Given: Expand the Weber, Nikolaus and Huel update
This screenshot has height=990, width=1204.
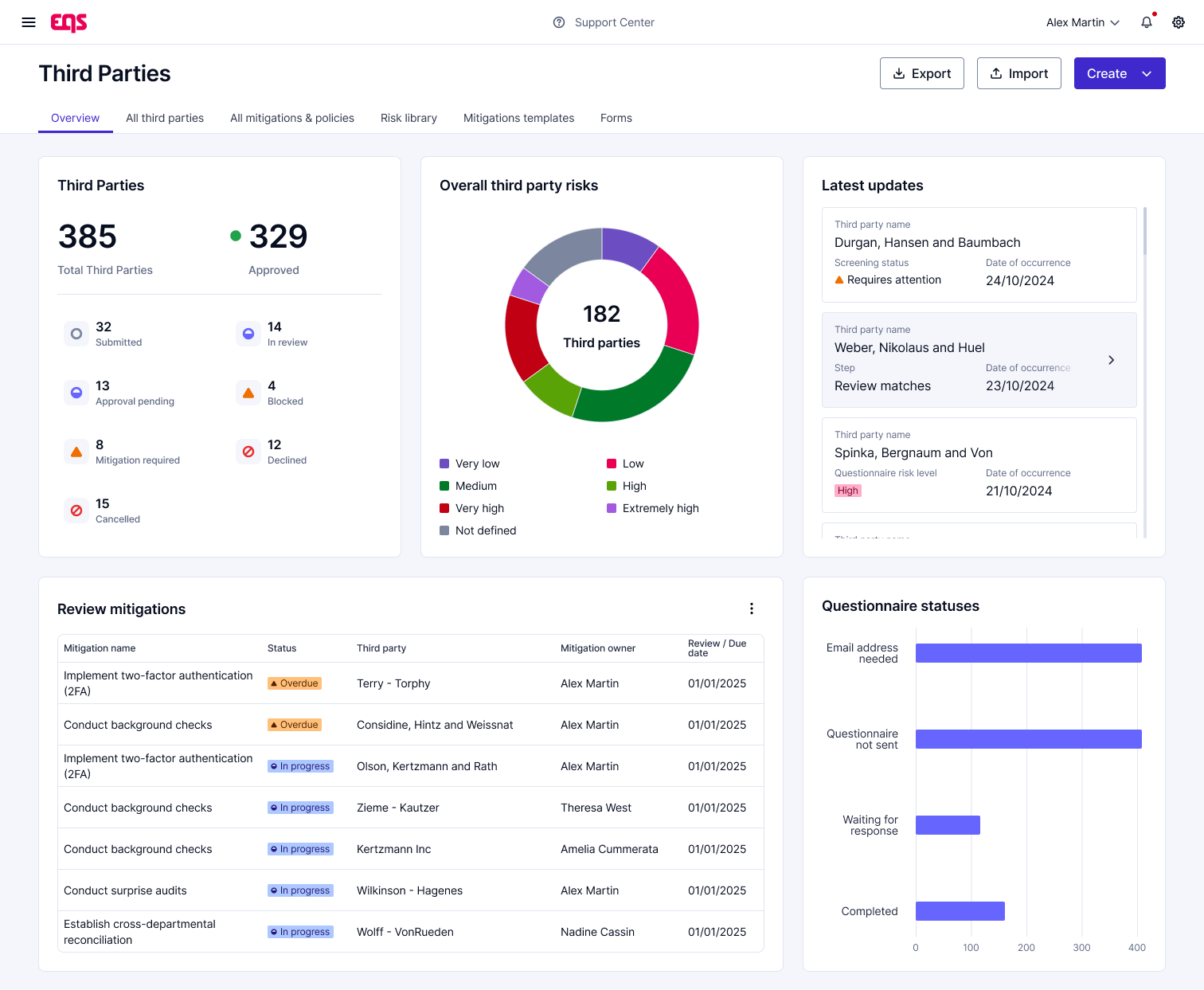Looking at the screenshot, I should click(x=1111, y=360).
